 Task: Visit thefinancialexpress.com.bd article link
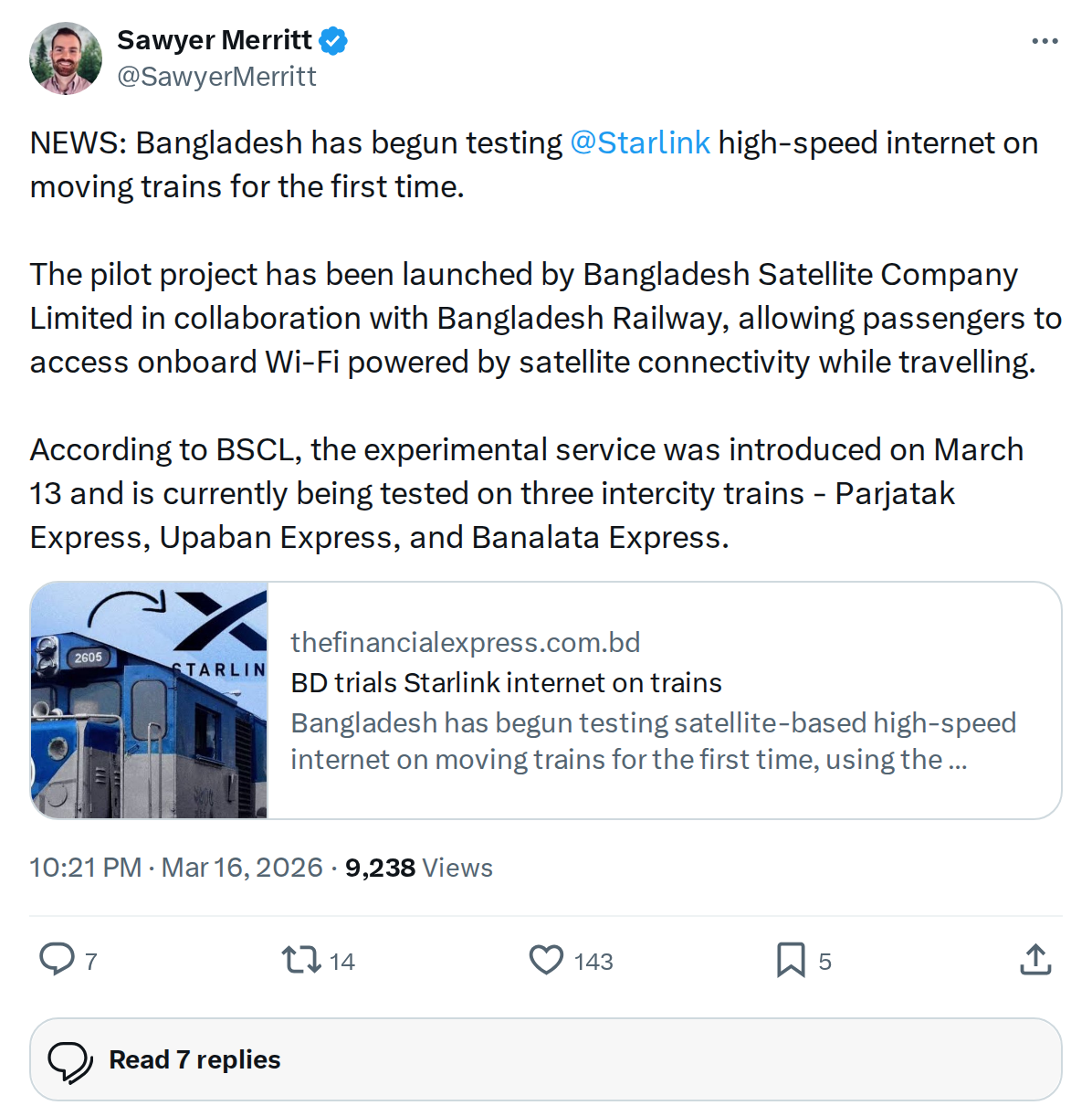(x=465, y=642)
